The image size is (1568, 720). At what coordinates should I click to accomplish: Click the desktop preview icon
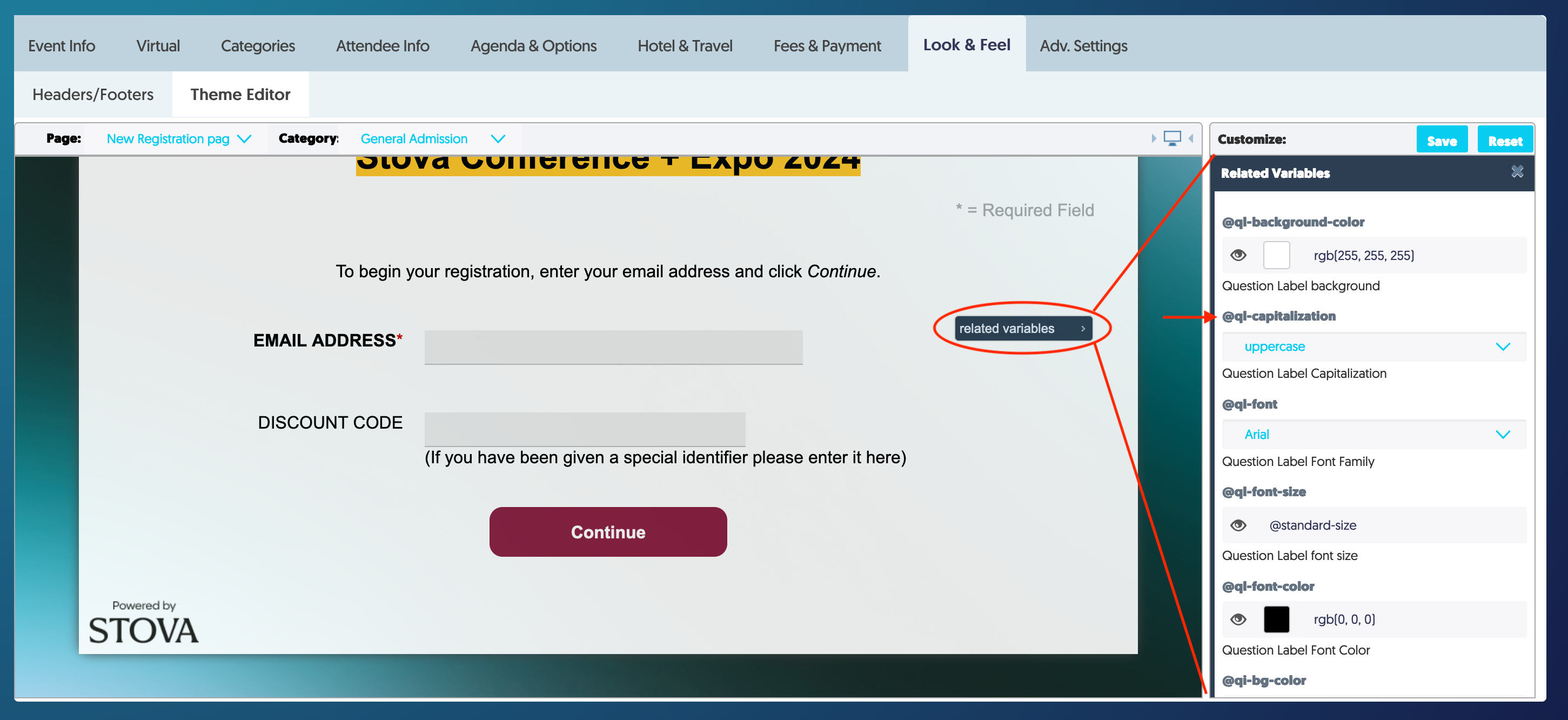[1172, 138]
